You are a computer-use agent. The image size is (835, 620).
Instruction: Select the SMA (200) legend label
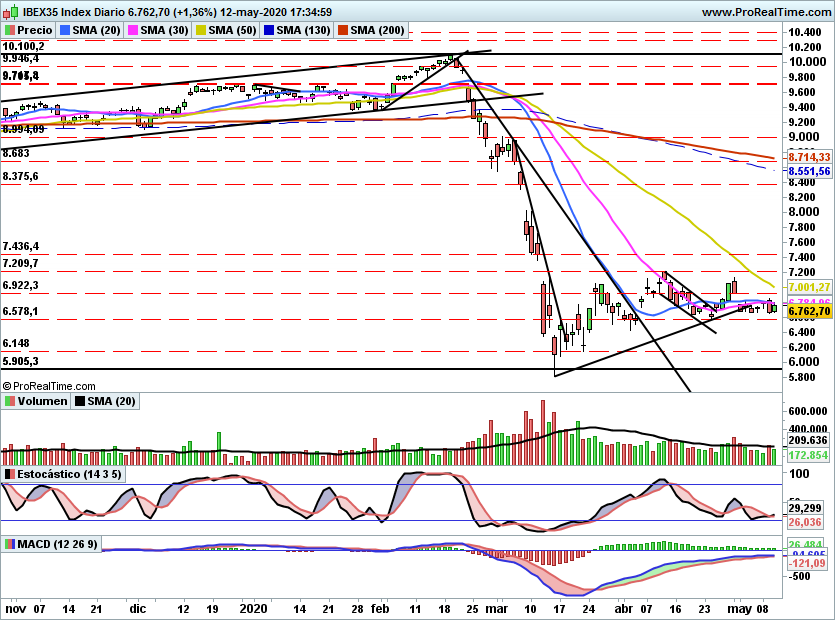coord(378,31)
